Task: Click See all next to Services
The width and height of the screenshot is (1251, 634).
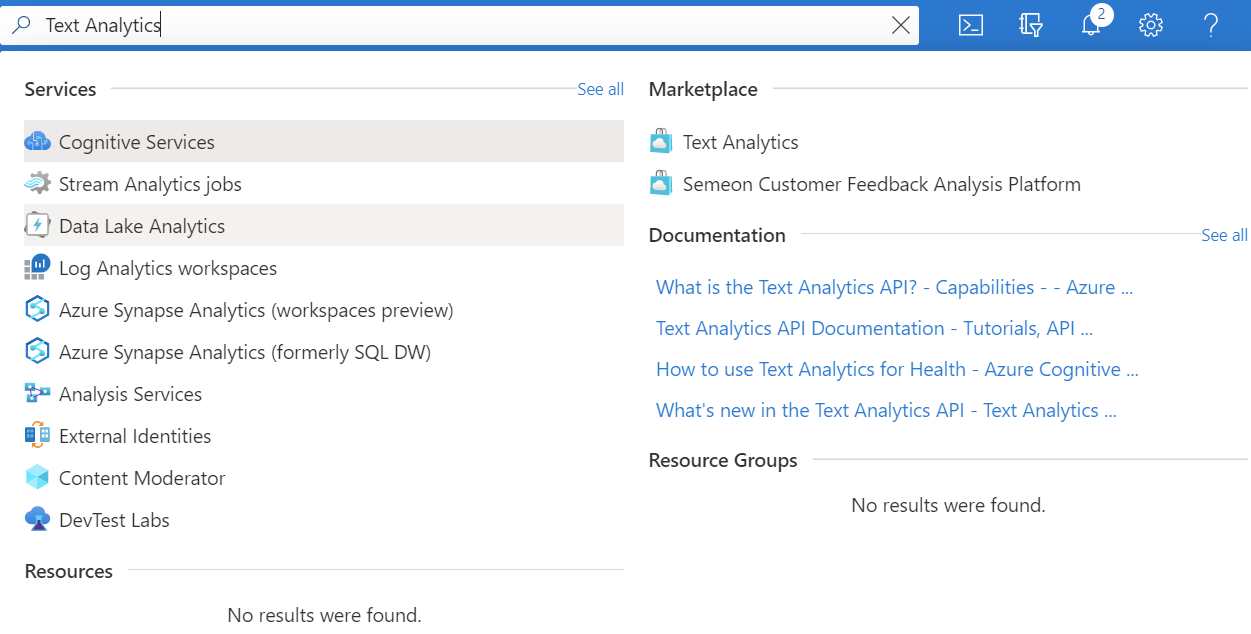Action: (600, 89)
